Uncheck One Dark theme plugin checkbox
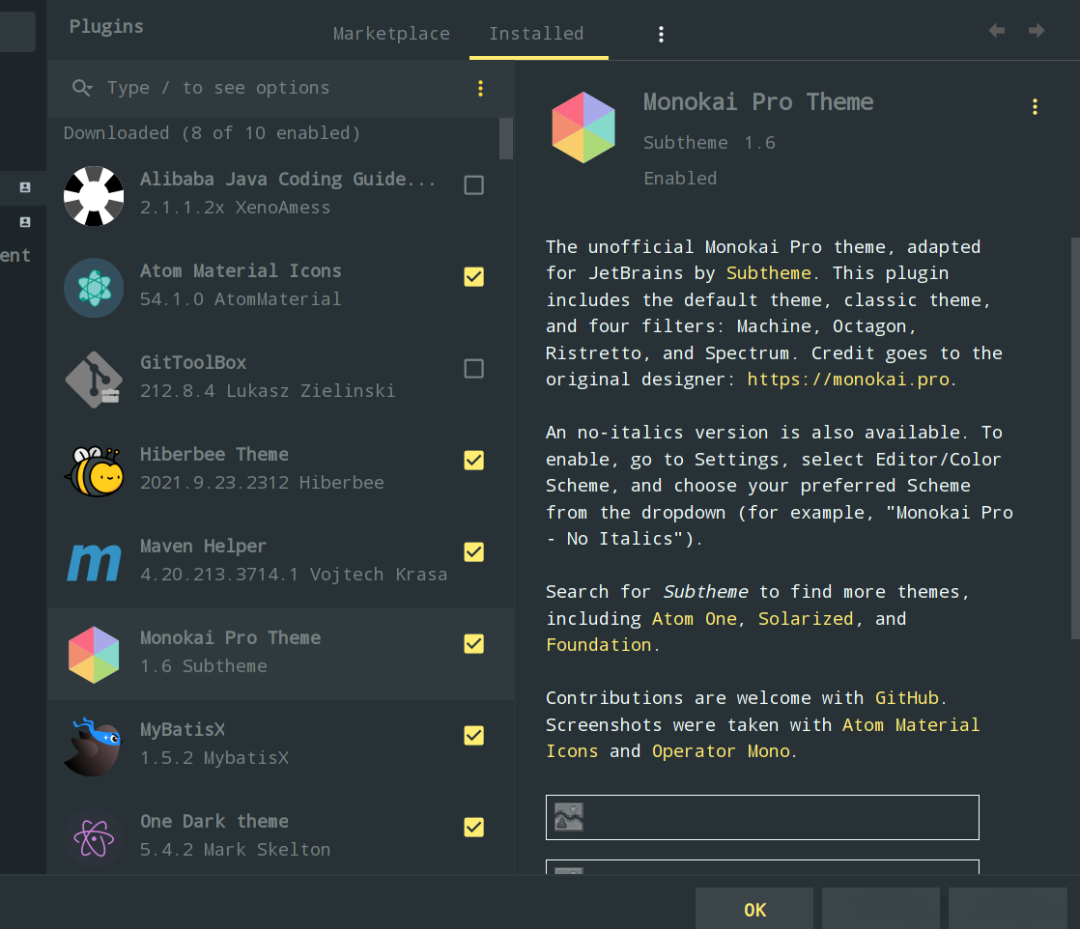 tap(474, 827)
